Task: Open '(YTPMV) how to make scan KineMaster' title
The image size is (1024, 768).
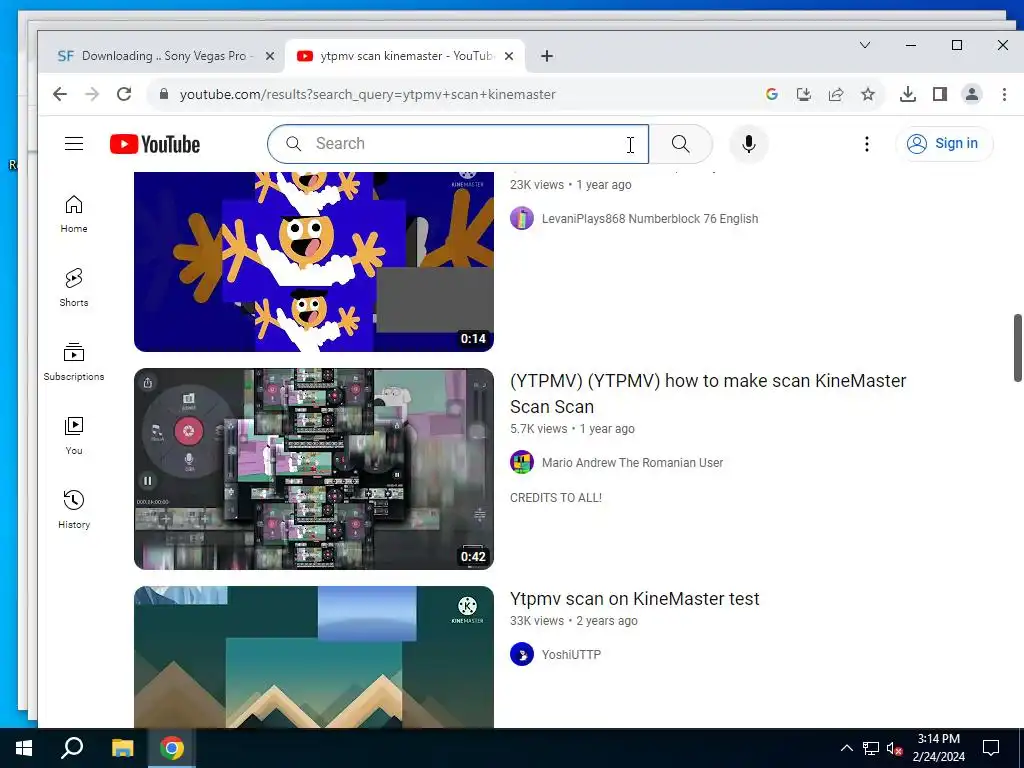Action: 708,394
